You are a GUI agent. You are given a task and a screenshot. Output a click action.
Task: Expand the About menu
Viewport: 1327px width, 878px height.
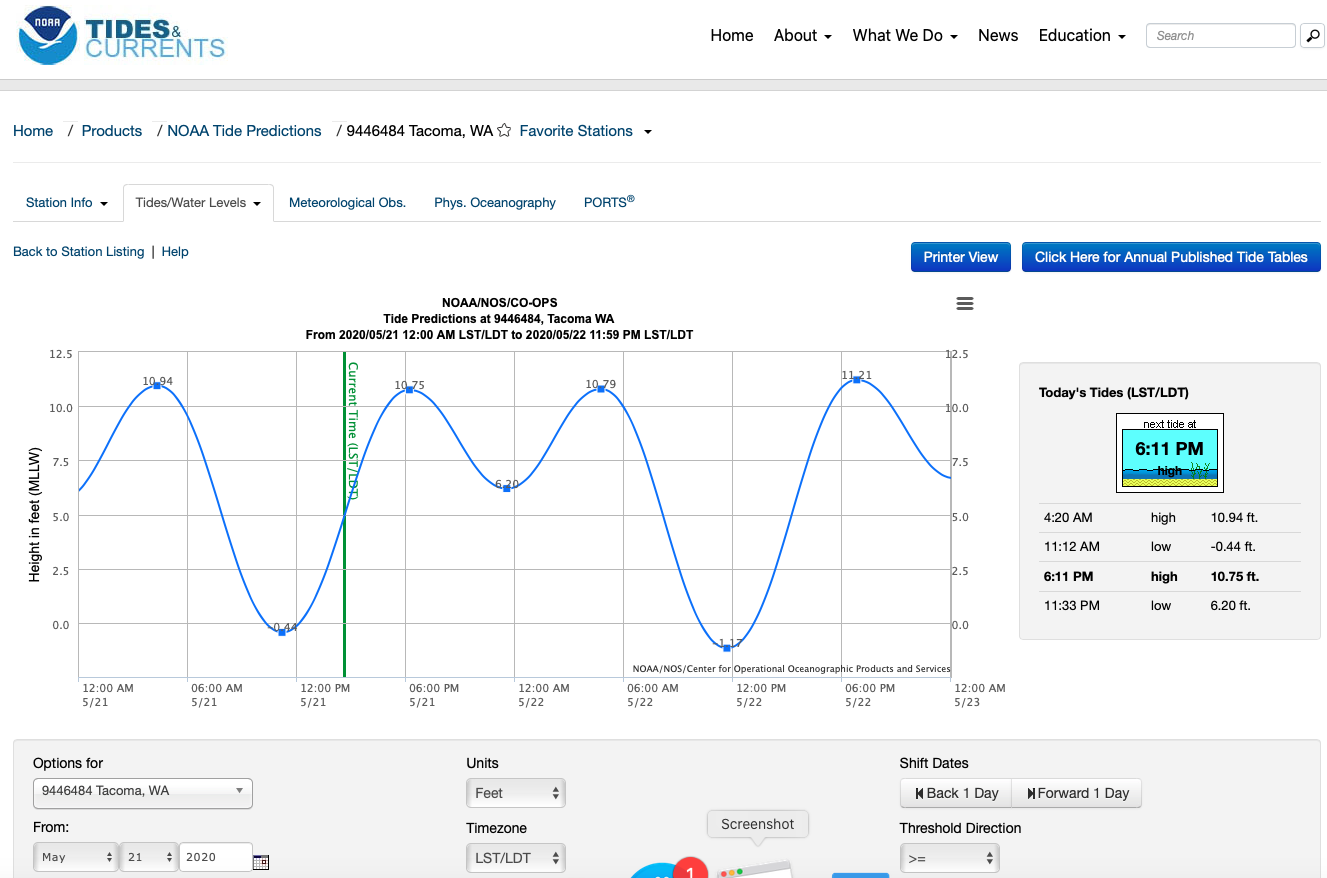(803, 35)
